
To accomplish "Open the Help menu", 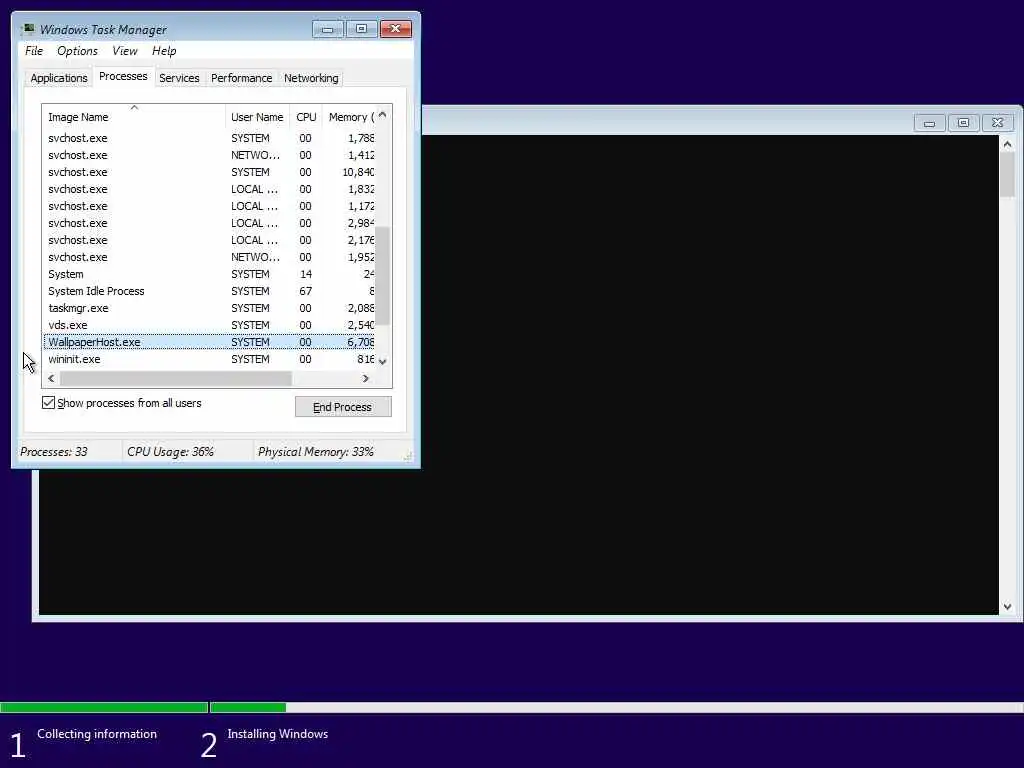I will click(164, 51).
